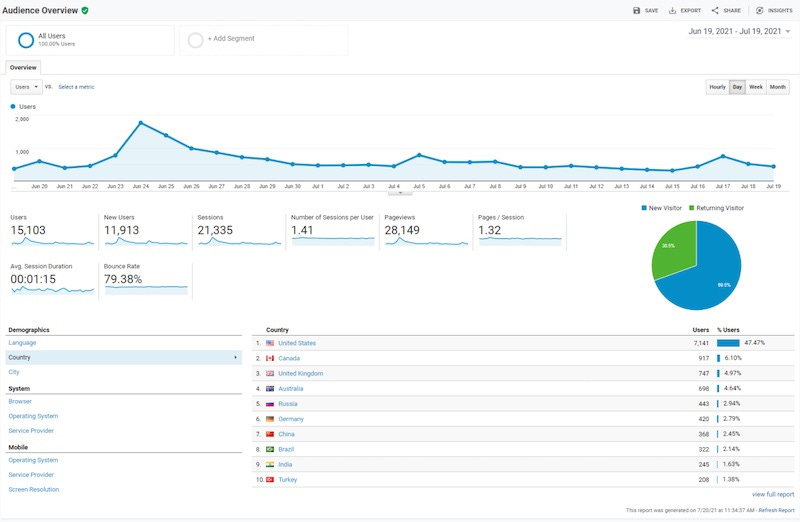This screenshot has height=522, width=800.
Task: Click the green verified shield icon
Action: (85, 10)
